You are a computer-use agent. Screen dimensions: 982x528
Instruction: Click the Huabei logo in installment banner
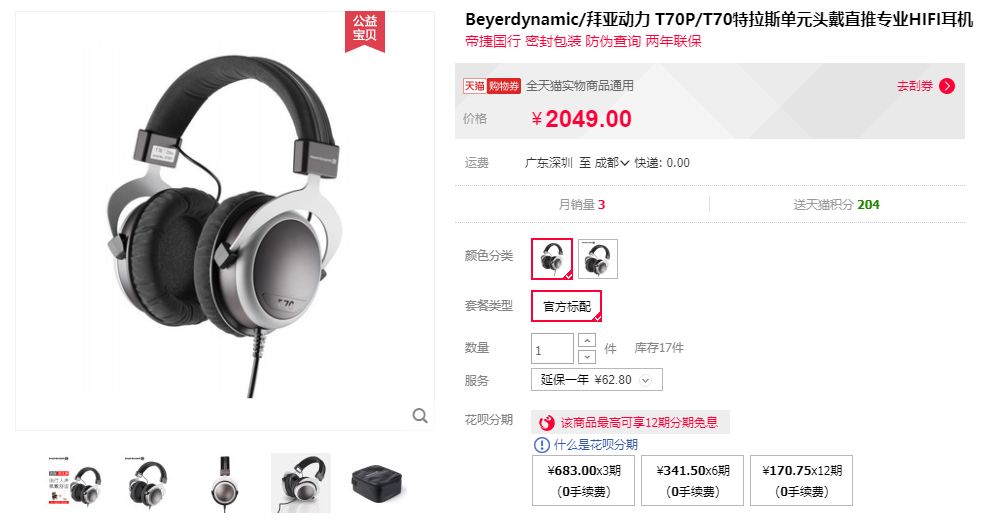(547, 423)
